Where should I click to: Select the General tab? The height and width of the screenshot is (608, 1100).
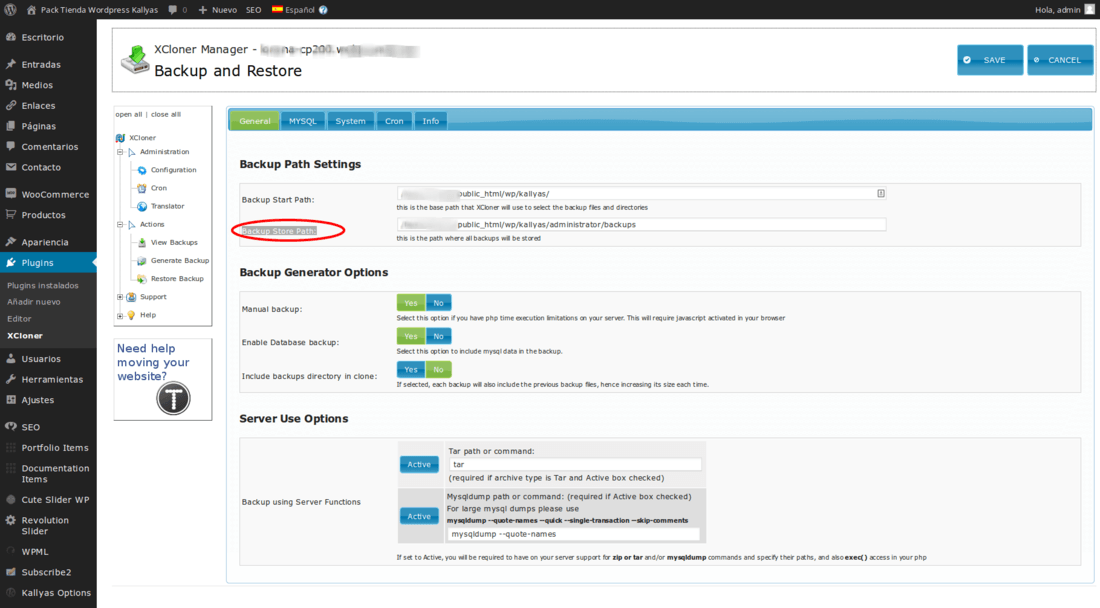pyautogui.click(x=255, y=121)
